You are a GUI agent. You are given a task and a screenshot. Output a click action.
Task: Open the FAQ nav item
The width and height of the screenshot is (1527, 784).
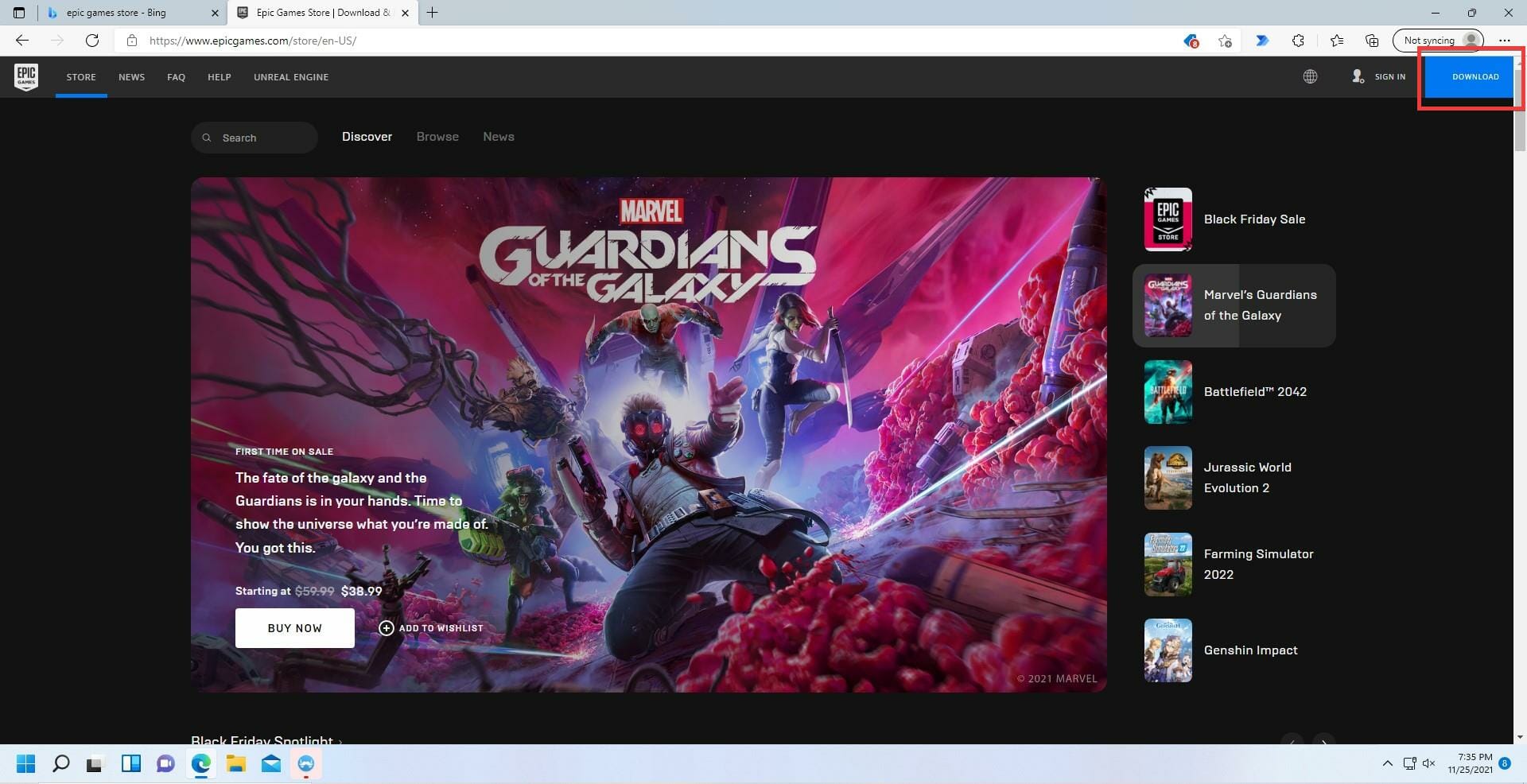pos(176,77)
